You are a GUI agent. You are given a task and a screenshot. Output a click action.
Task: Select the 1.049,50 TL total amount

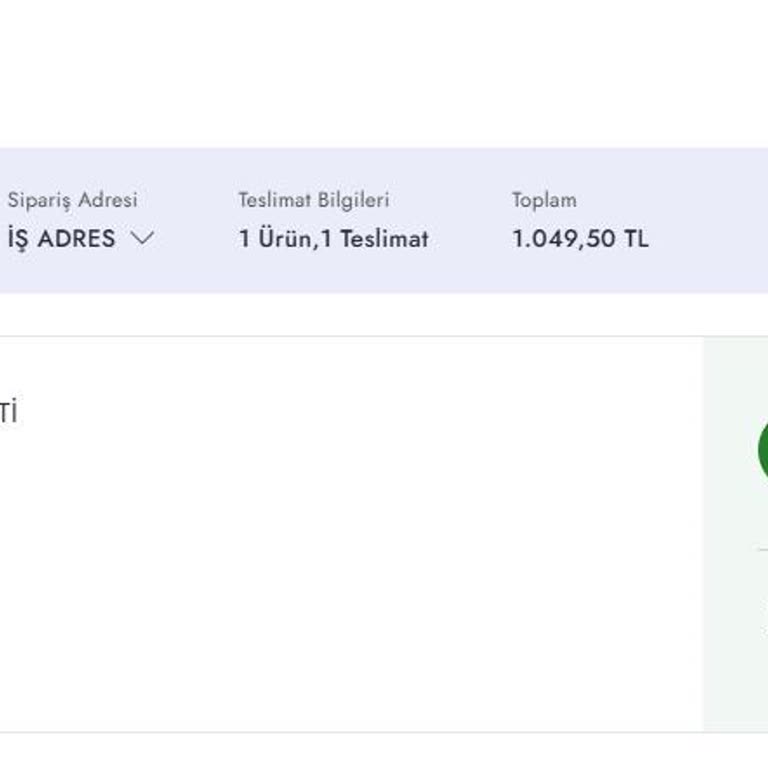coord(580,239)
